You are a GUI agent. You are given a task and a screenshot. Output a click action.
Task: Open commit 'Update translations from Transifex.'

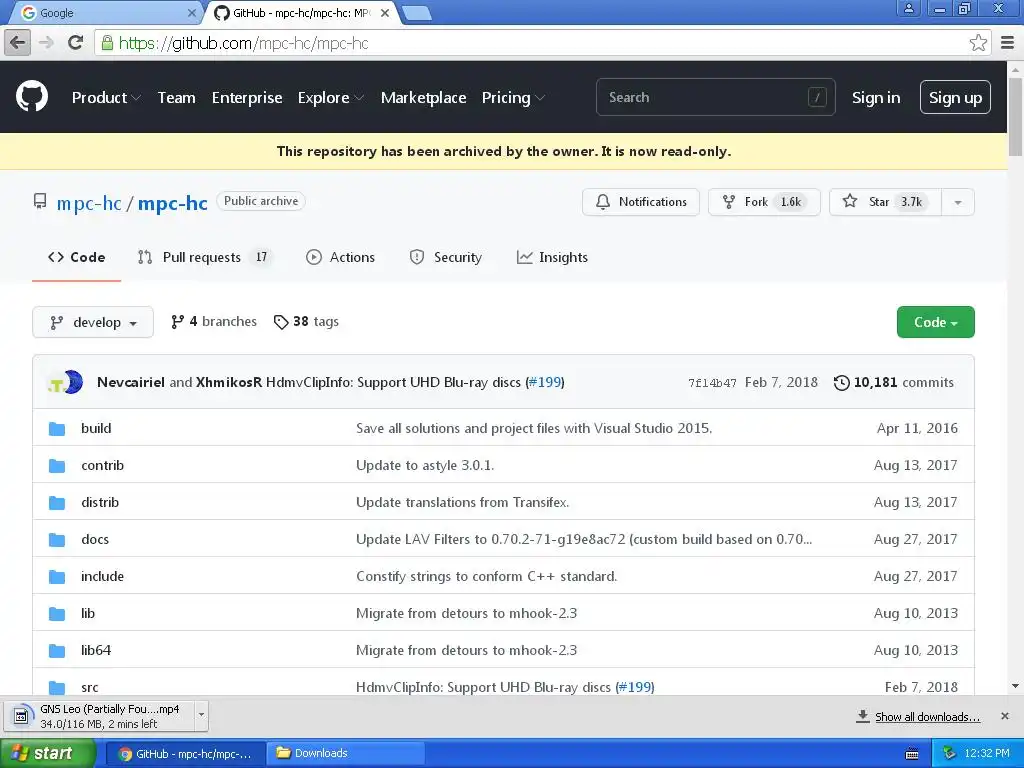(x=462, y=502)
